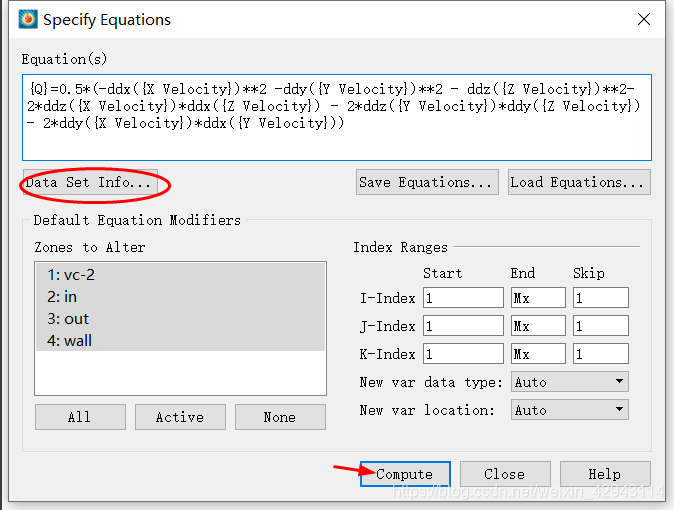This screenshot has height=510, width=674.
Task: Open New var location dropdown
Action: (x=570, y=410)
